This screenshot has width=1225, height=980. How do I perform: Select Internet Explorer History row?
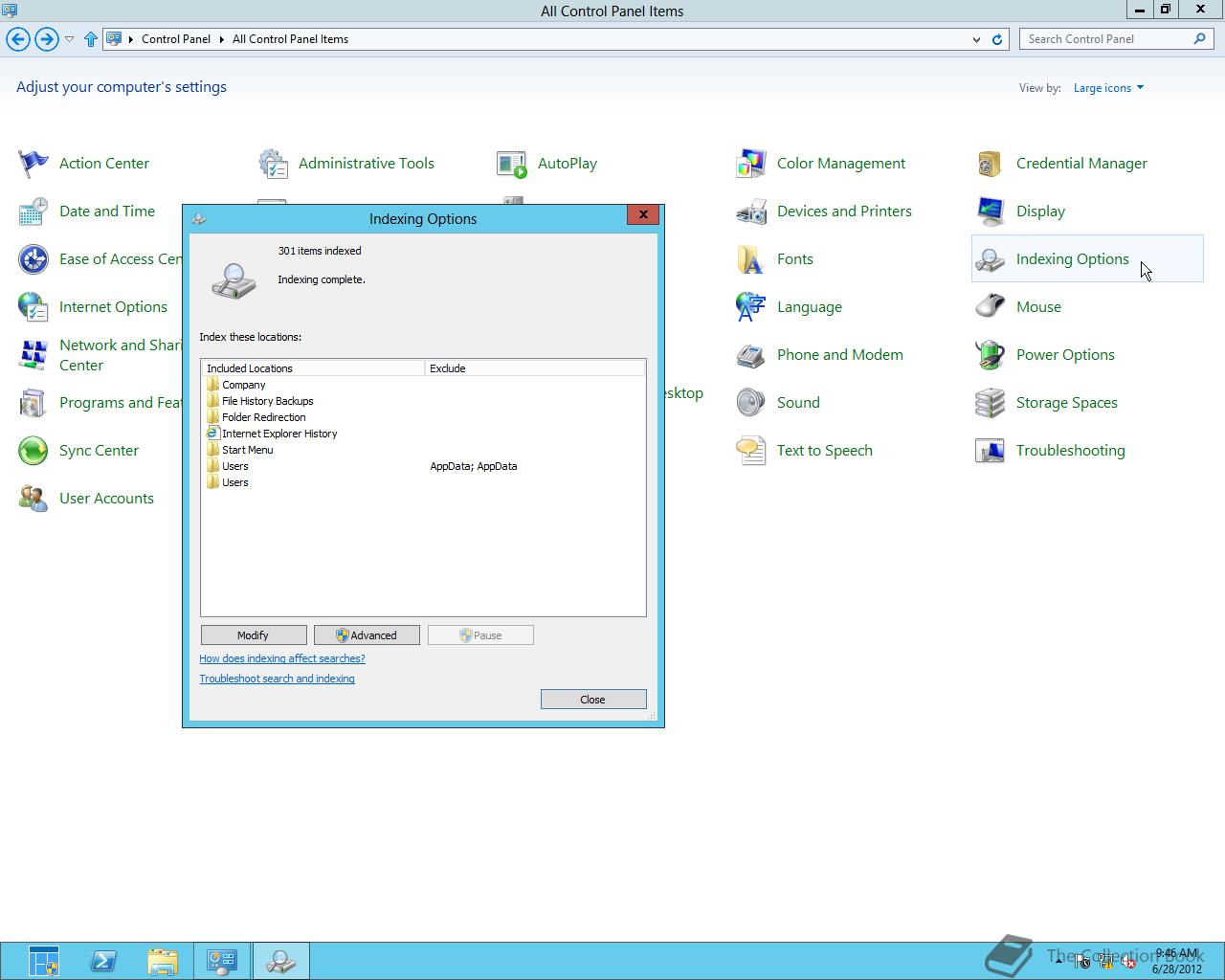pyautogui.click(x=423, y=434)
